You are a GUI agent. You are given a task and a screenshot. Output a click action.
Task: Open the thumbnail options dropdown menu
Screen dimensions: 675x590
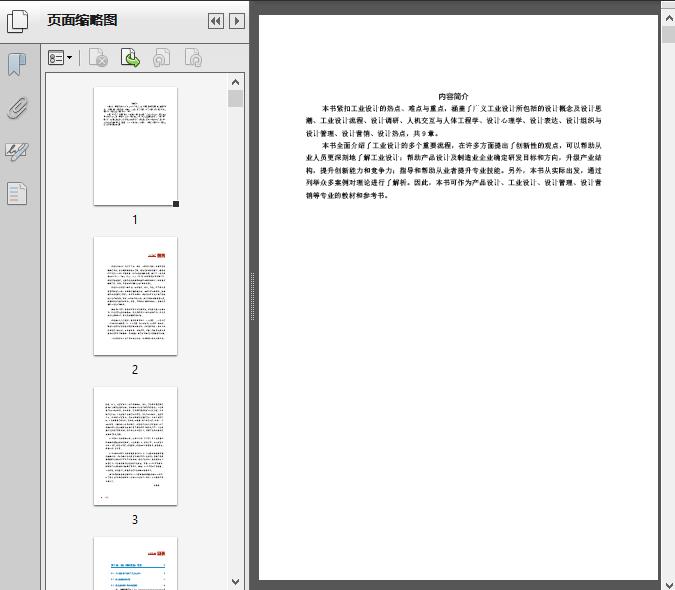60,59
